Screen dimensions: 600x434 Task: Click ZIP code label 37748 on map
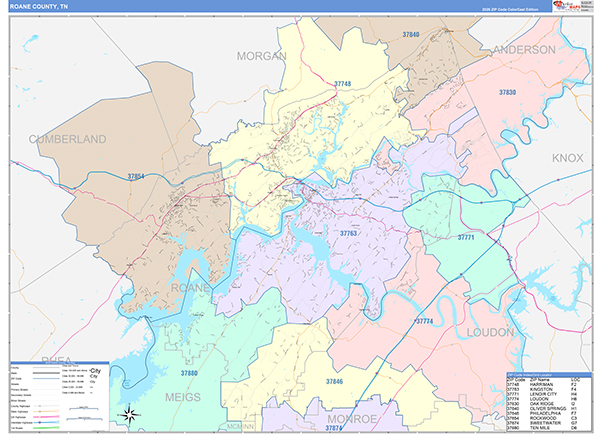(342, 84)
